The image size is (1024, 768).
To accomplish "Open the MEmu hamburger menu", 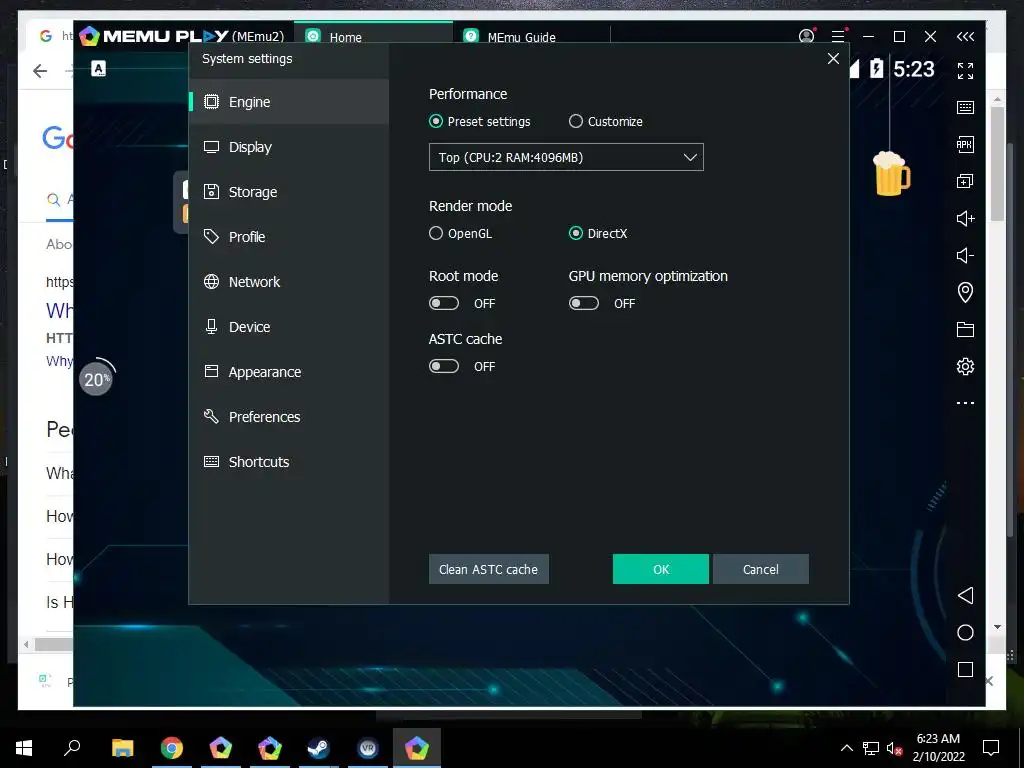I will (x=838, y=37).
